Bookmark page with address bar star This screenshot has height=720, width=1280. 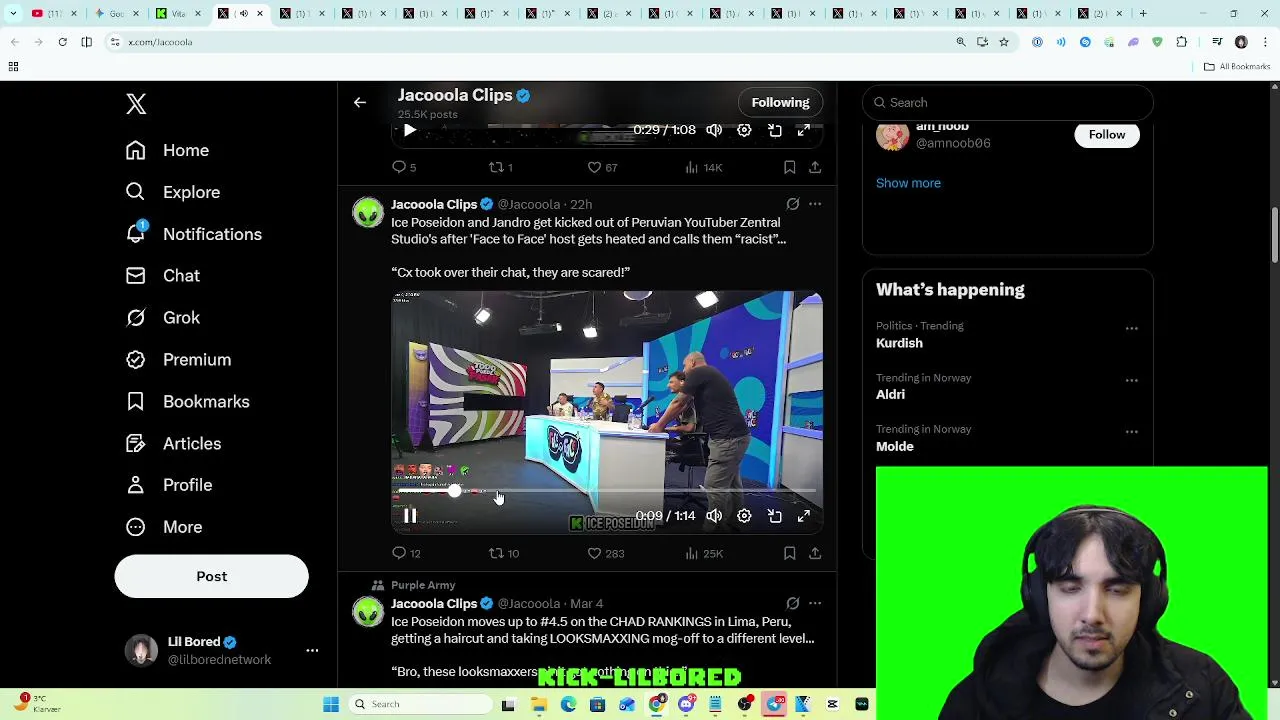coord(1004,42)
